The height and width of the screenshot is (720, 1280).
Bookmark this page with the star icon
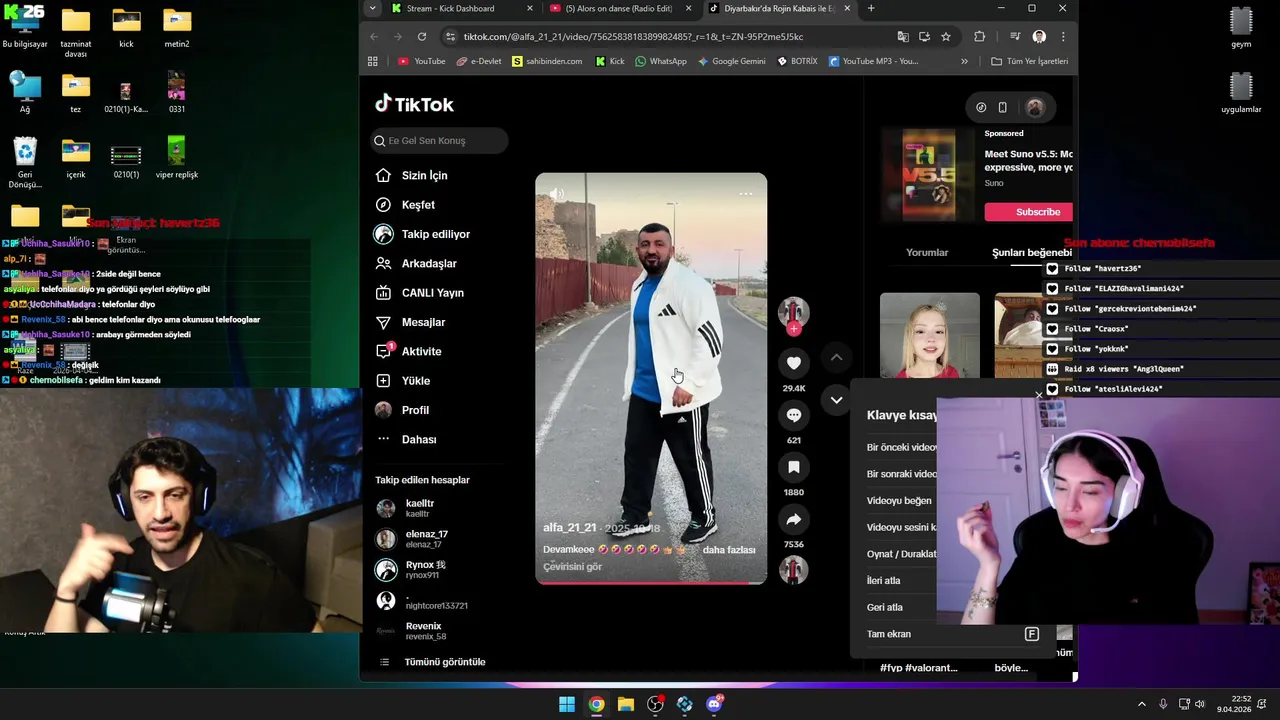[946, 36]
